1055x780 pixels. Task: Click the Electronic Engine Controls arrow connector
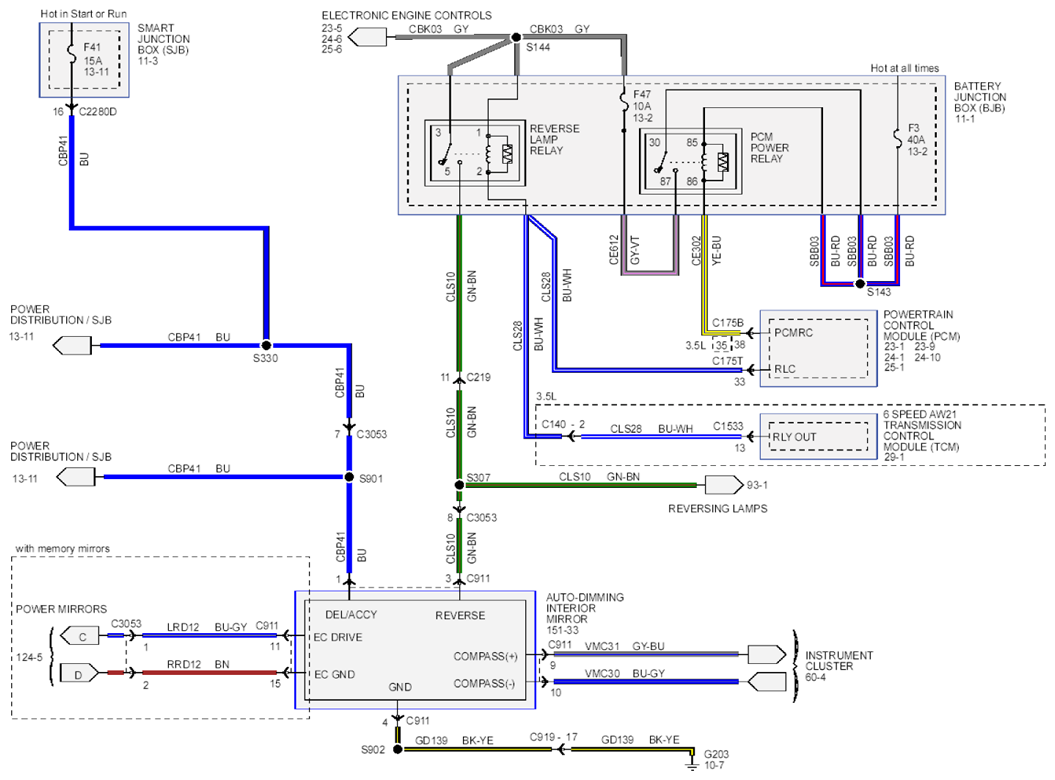coord(367,36)
